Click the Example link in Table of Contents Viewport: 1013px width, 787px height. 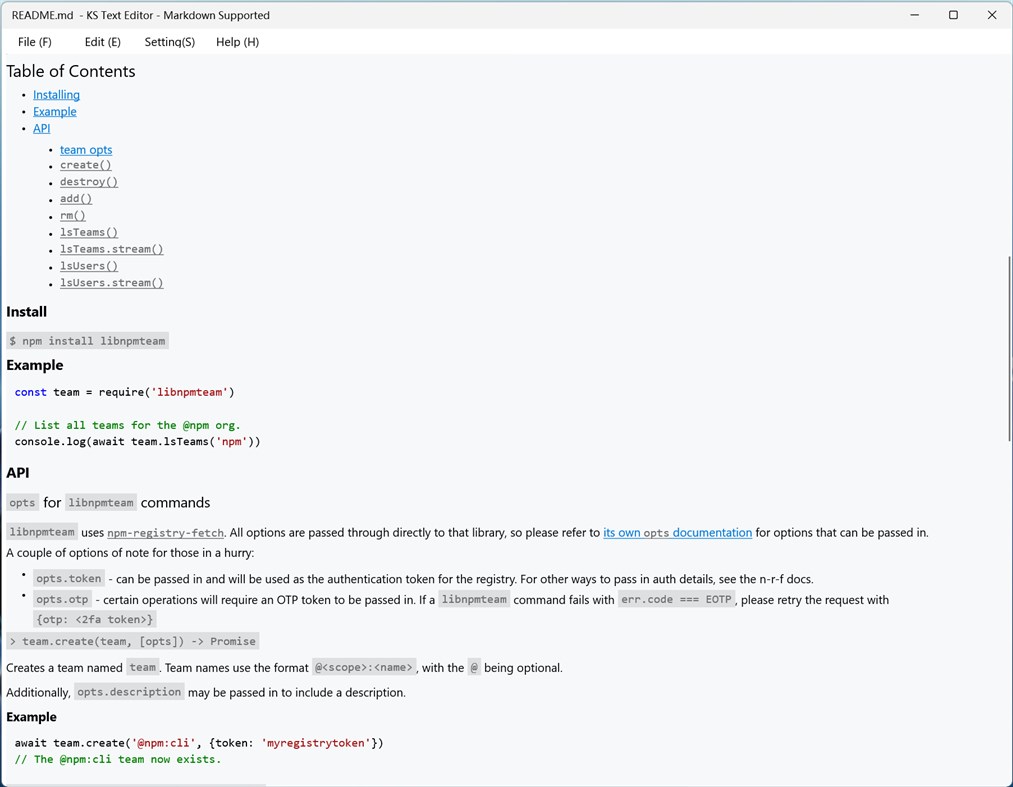(x=54, y=111)
